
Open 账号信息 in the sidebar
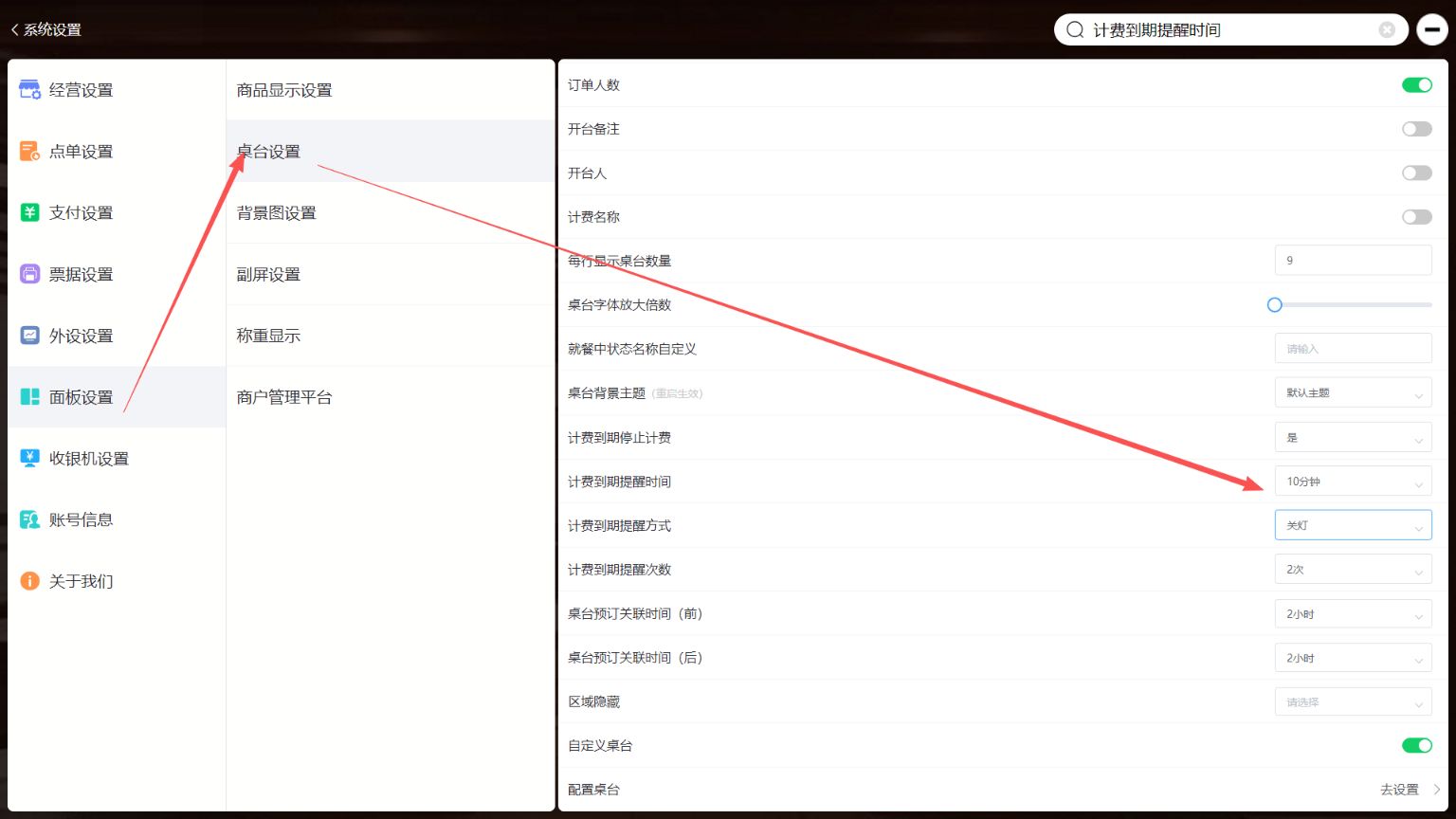117,519
